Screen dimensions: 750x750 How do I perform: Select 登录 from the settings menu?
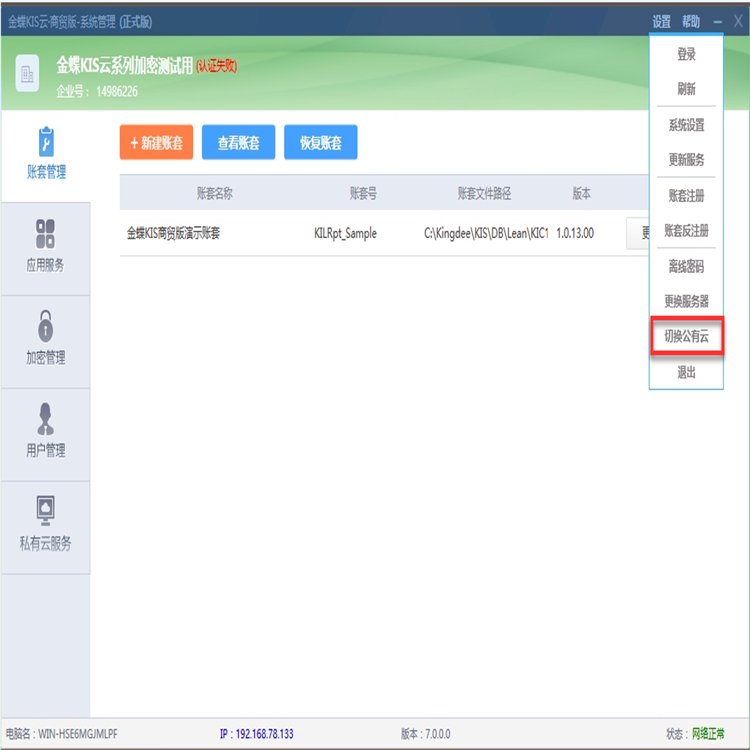click(686, 54)
